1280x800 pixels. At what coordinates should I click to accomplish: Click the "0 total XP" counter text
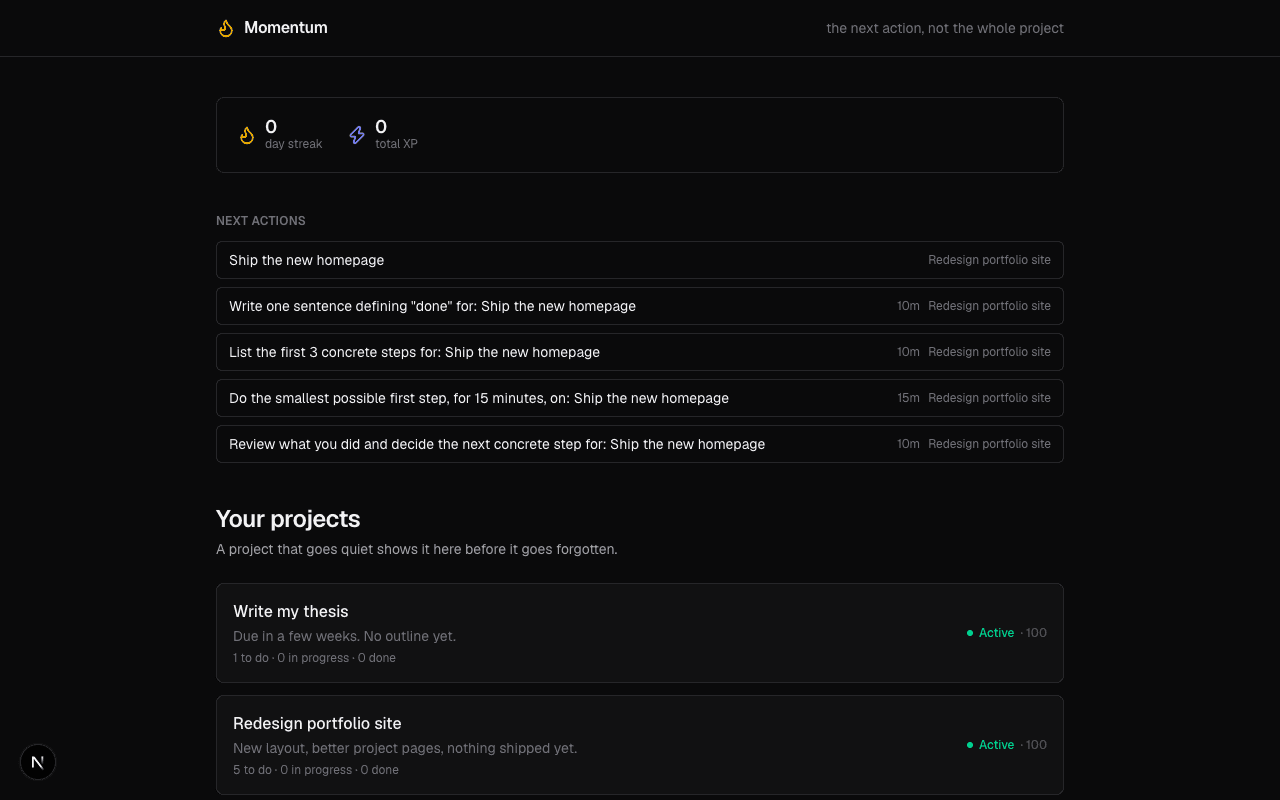pyautogui.click(x=396, y=135)
